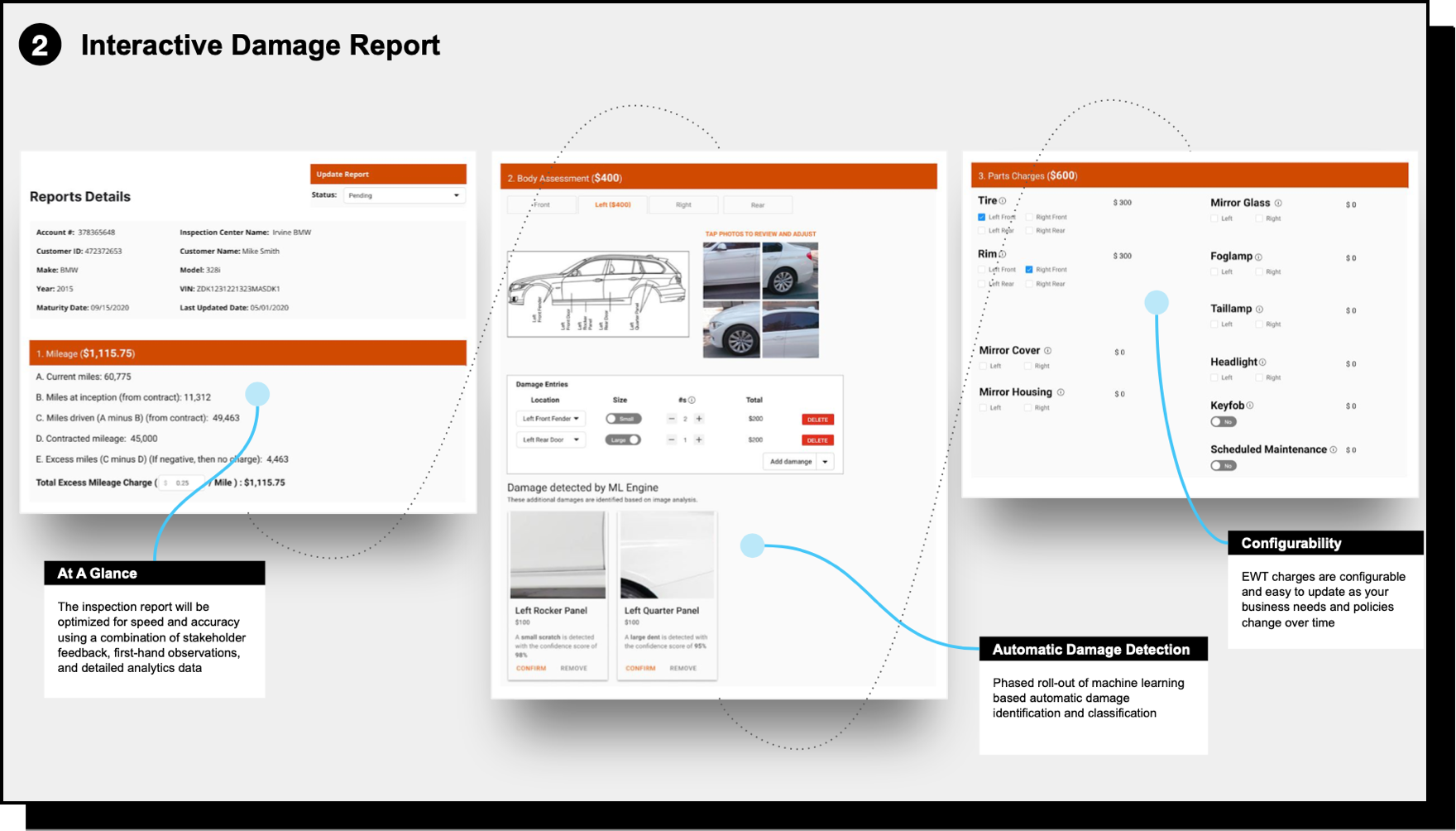Click the info icon beside Mirror Housing
Screen dimensions: 1456x831
(1061, 392)
